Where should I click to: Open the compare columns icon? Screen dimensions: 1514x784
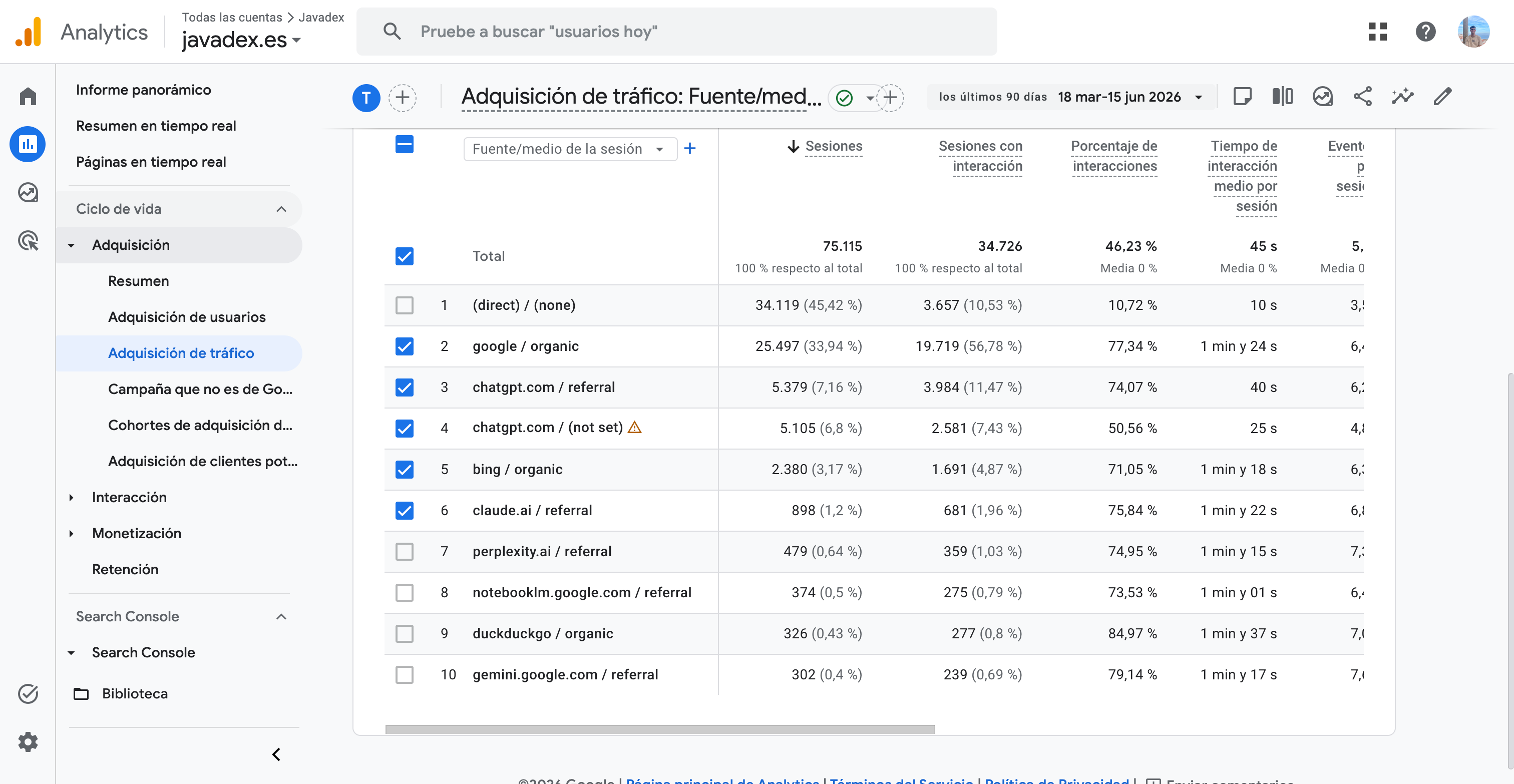tap(1282, 96)
